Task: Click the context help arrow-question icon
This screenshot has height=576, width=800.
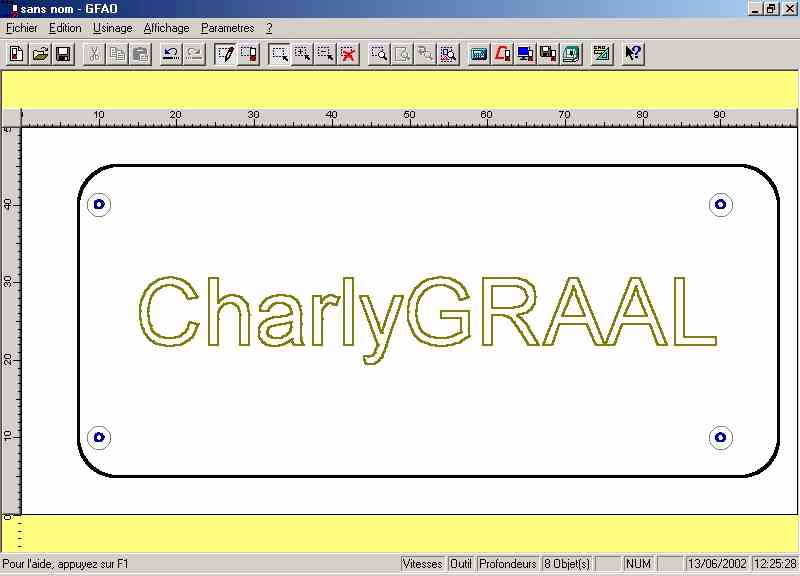Action: (x=633, y=54)
